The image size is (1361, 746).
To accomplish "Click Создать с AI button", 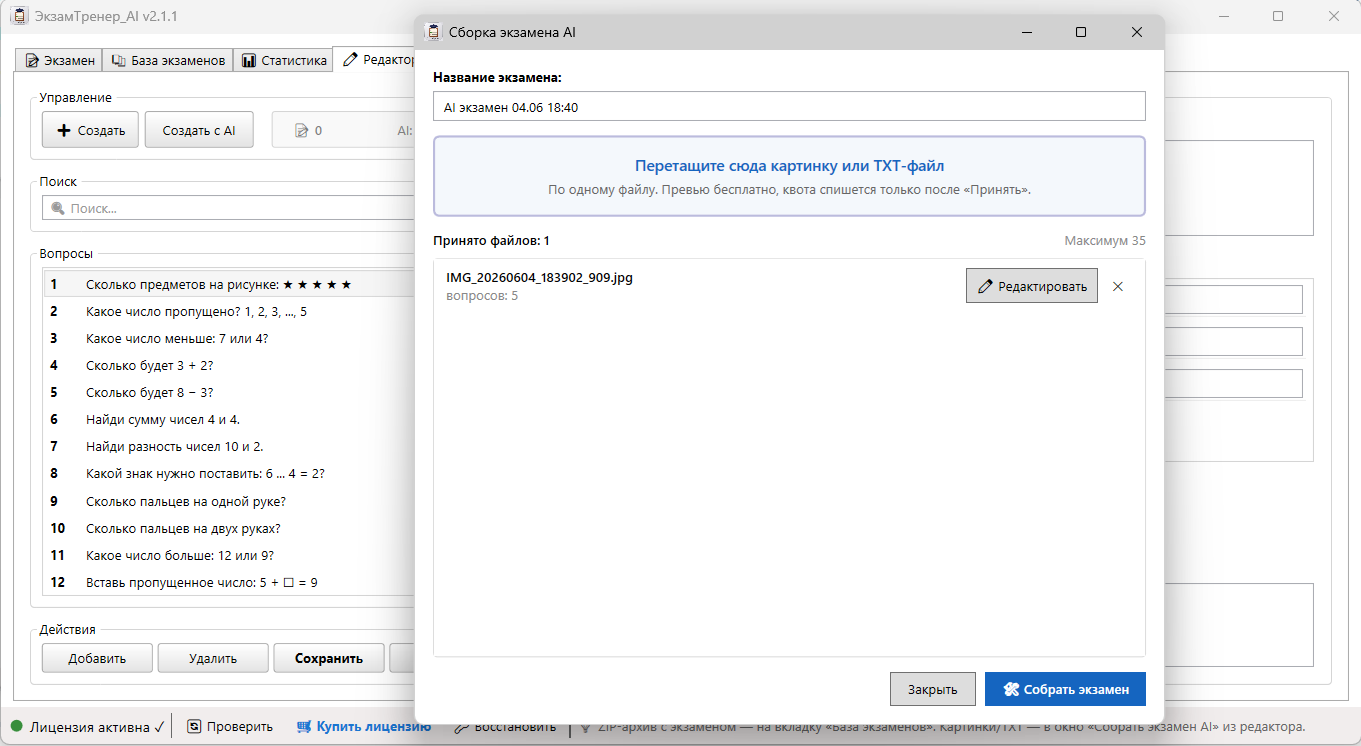I will tap(199, 130).
